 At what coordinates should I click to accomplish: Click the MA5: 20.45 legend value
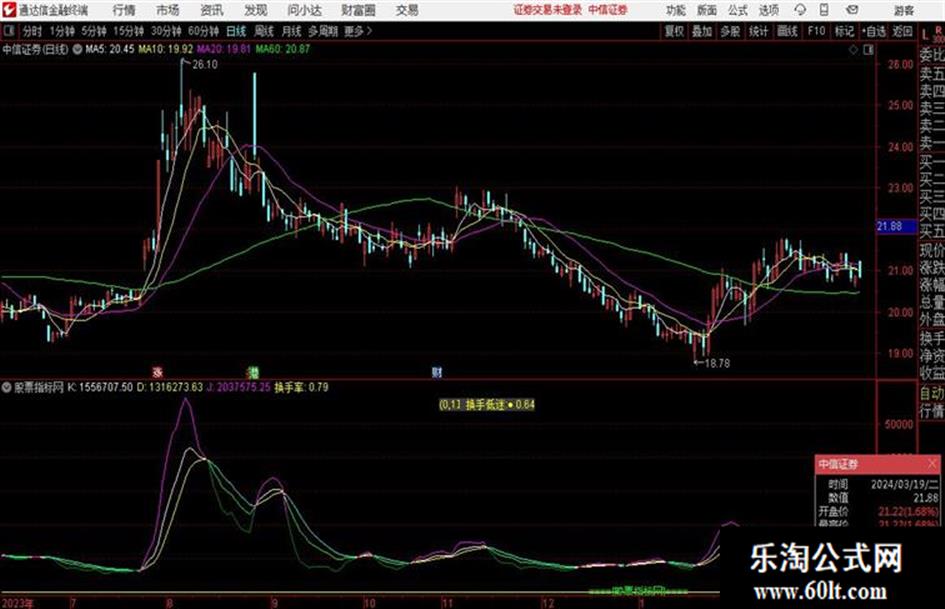pos(110,49)
